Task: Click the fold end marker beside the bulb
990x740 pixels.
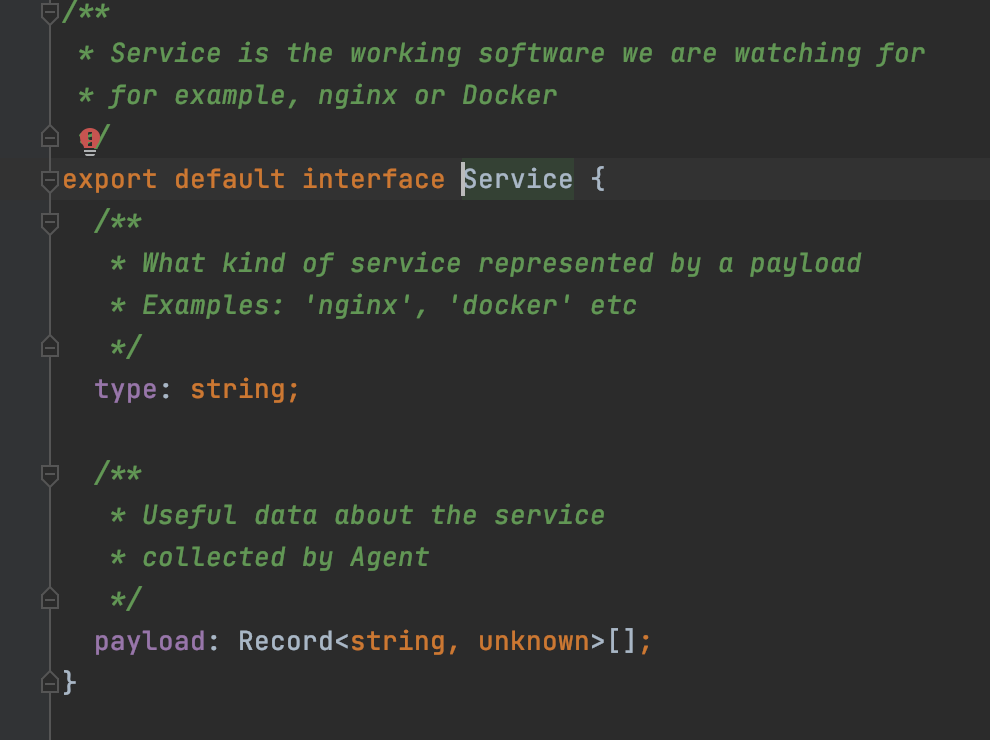Action: tap(50, 136)
